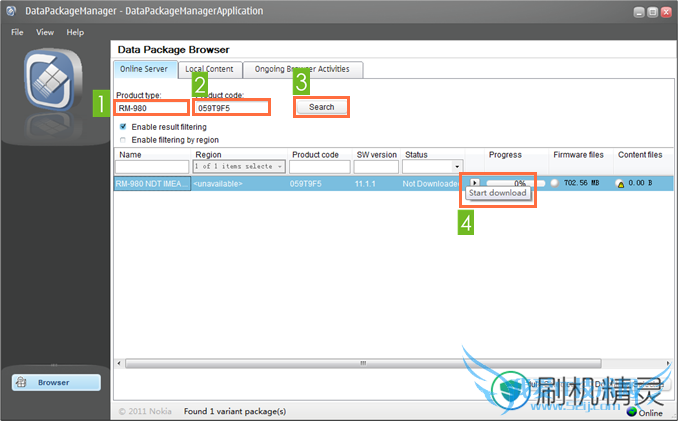This screenshot has height=421, width=678.
Task: Click the scroll right arrow
Action: coord(668,363)
